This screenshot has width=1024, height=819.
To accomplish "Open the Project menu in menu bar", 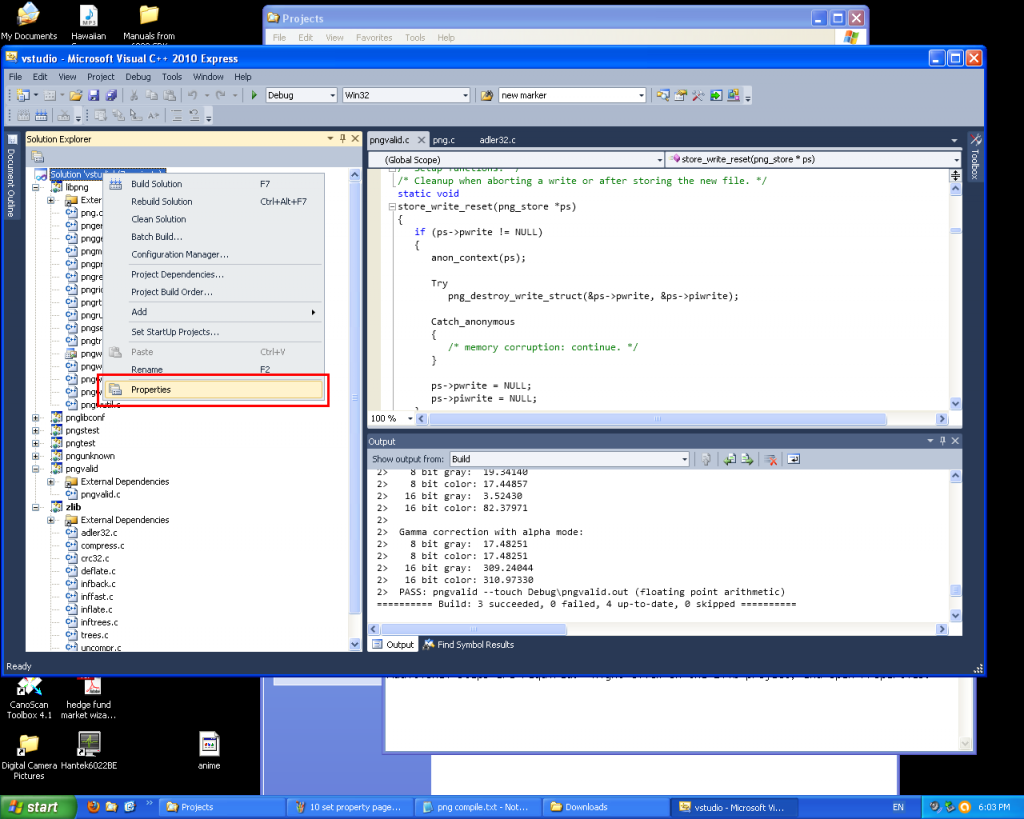I will click(x=101, y=77).
